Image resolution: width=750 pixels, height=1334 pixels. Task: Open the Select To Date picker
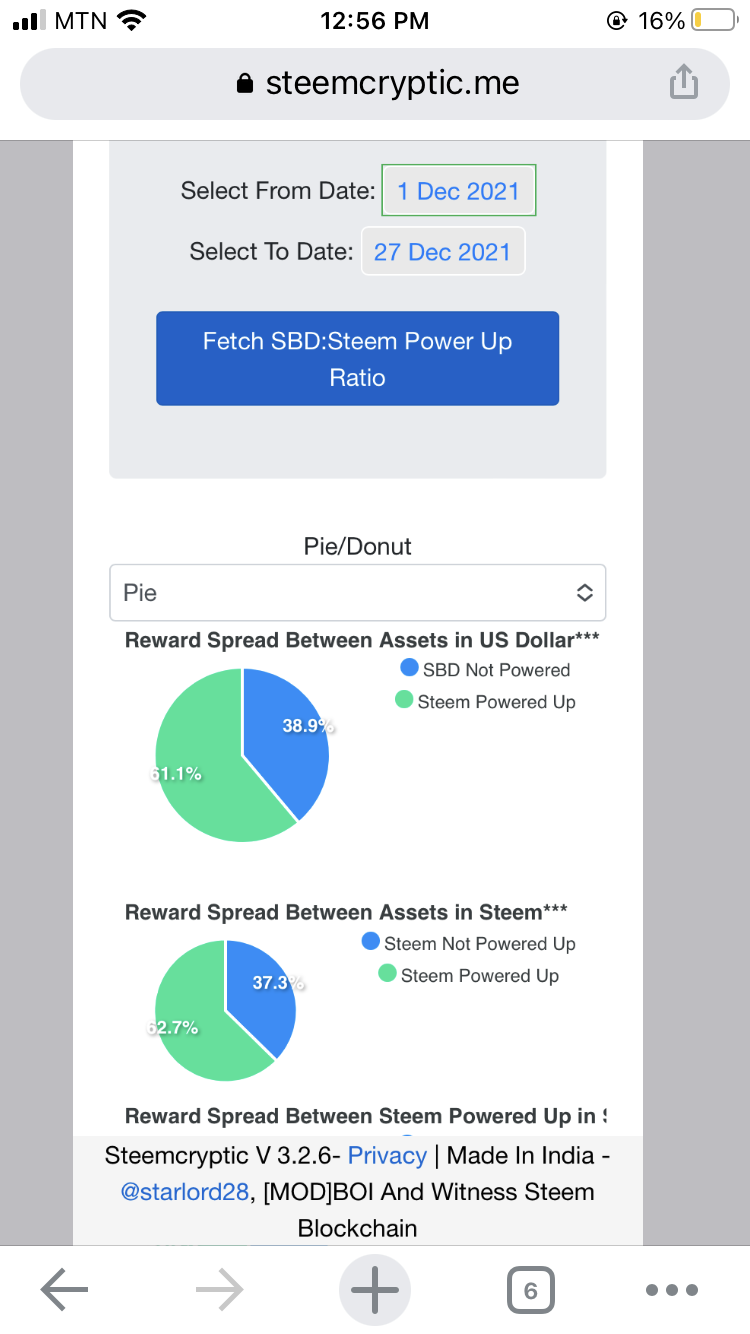coord(442,252)
